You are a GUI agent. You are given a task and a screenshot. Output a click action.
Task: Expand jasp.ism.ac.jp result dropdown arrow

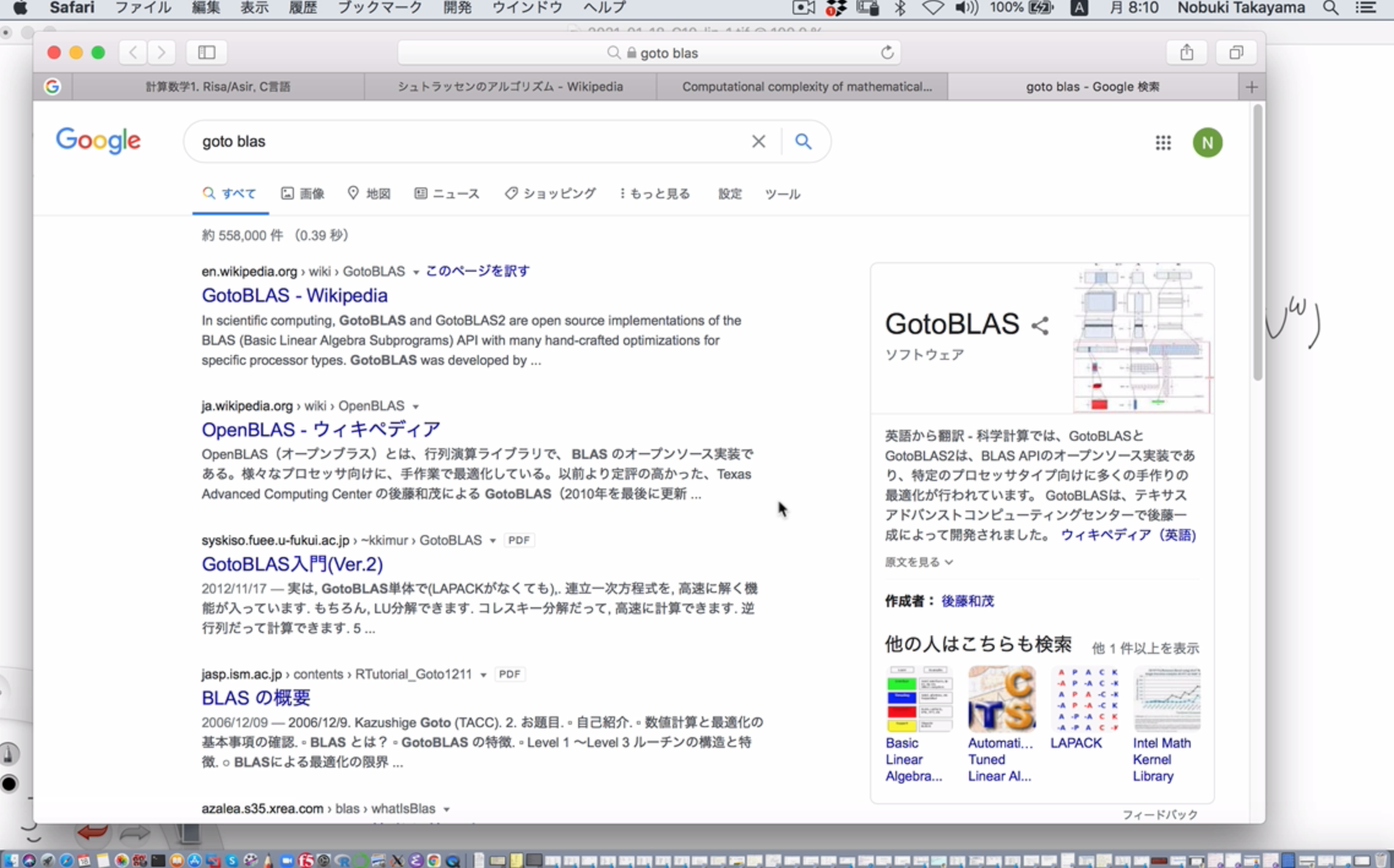coord(483,675)
